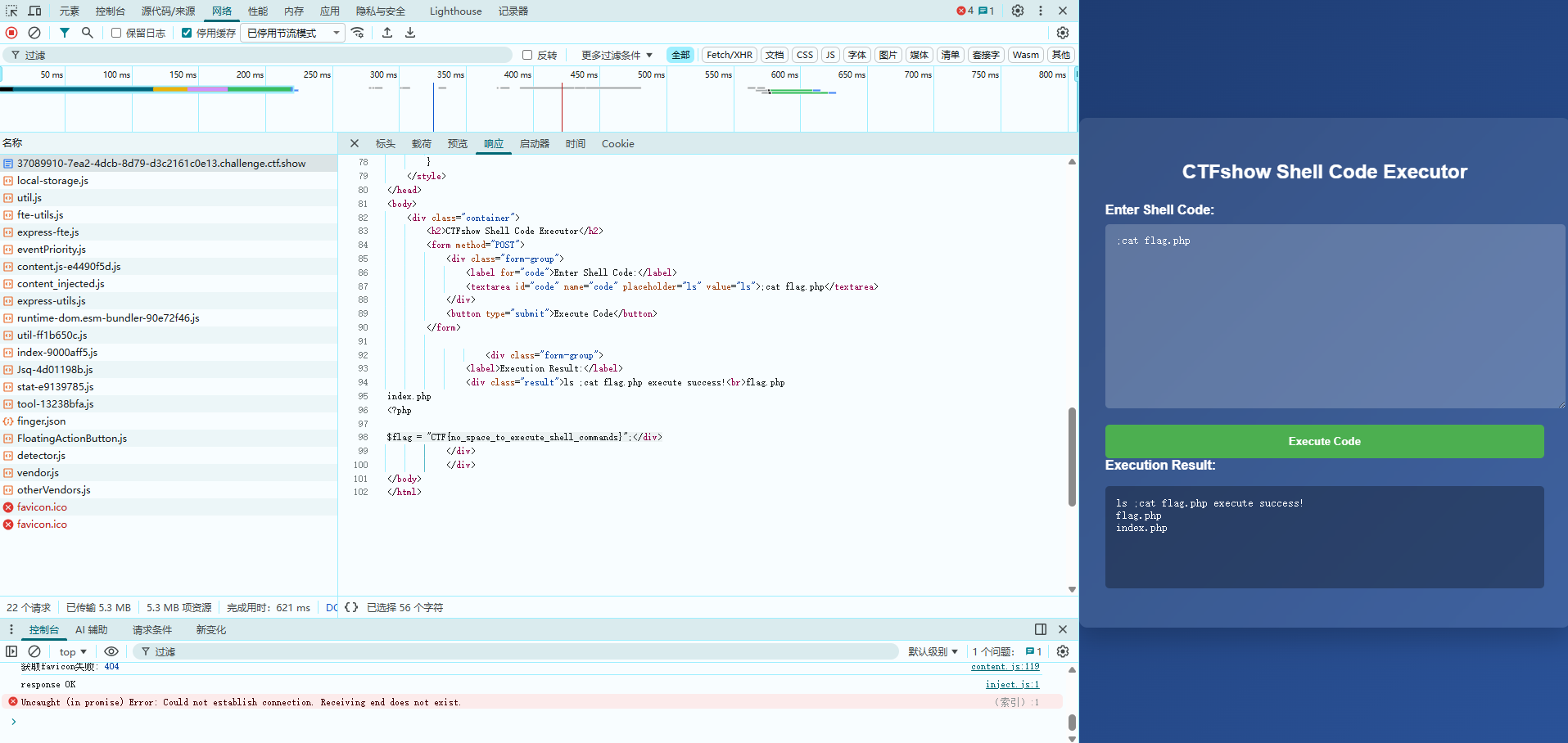The height and width of the screenshot is (743, 1568).
Task: Activate the inspect element picker icon
Action: click(12, 11)
